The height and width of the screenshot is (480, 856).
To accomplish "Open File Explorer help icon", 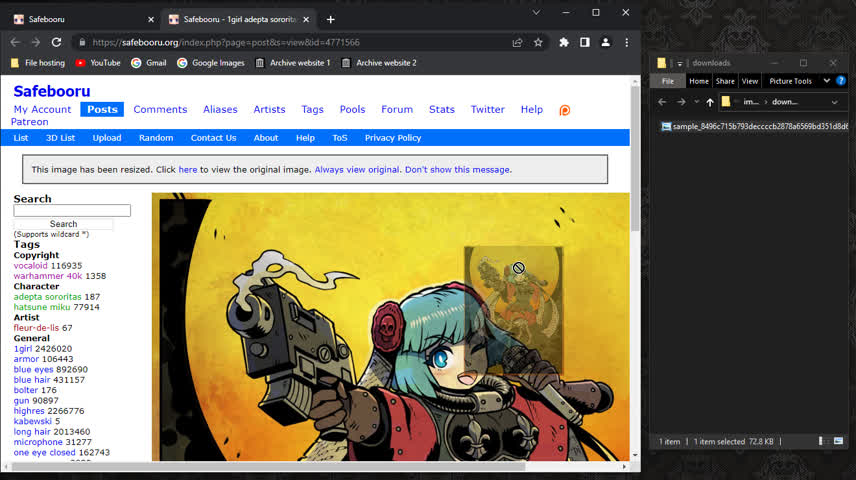I will point(841,81).
